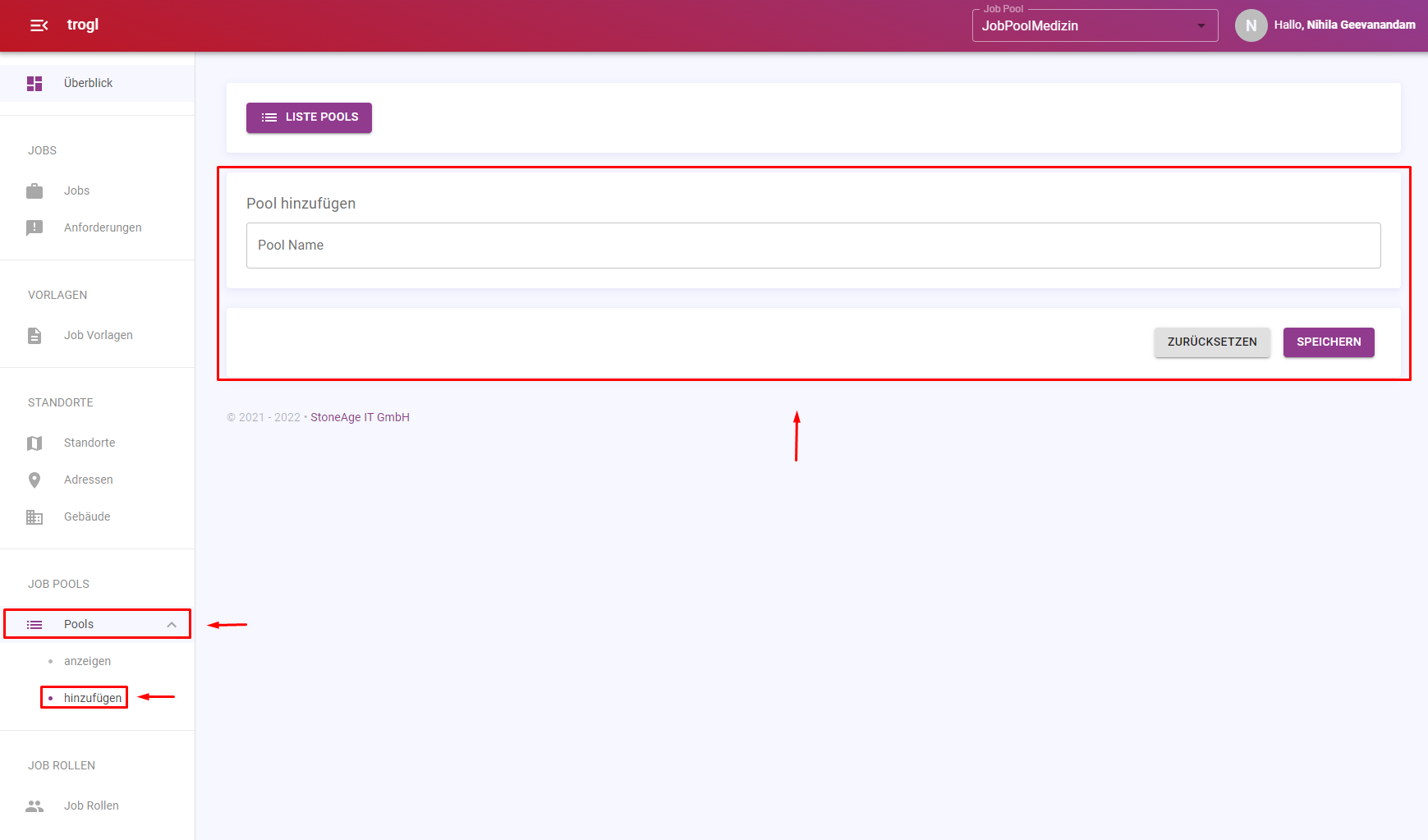Viewport: 1428px width, 840px height.
Task: Click the user avatar with letter N
Action: [x=1251, y=25]
